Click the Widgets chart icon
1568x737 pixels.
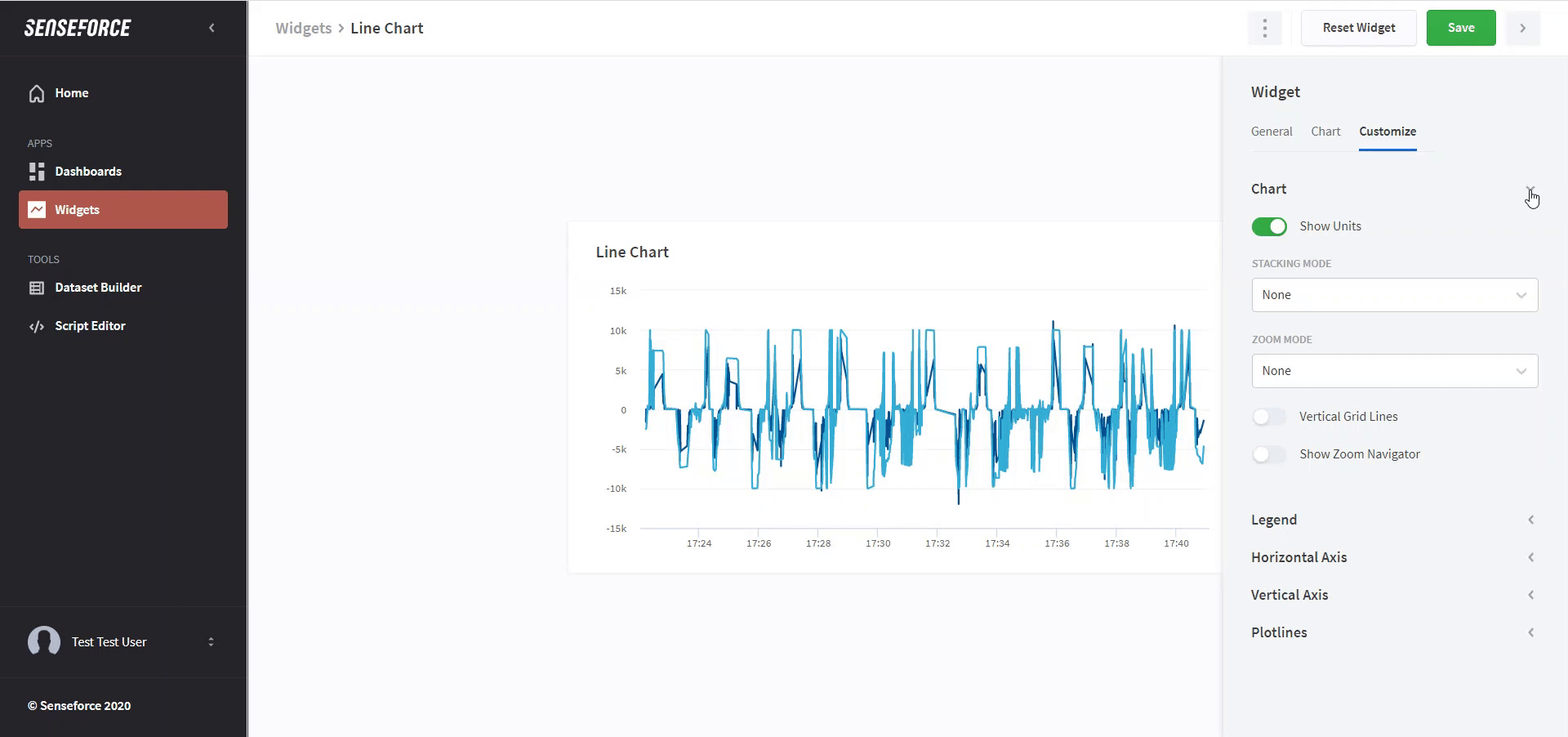pos(37,210)
